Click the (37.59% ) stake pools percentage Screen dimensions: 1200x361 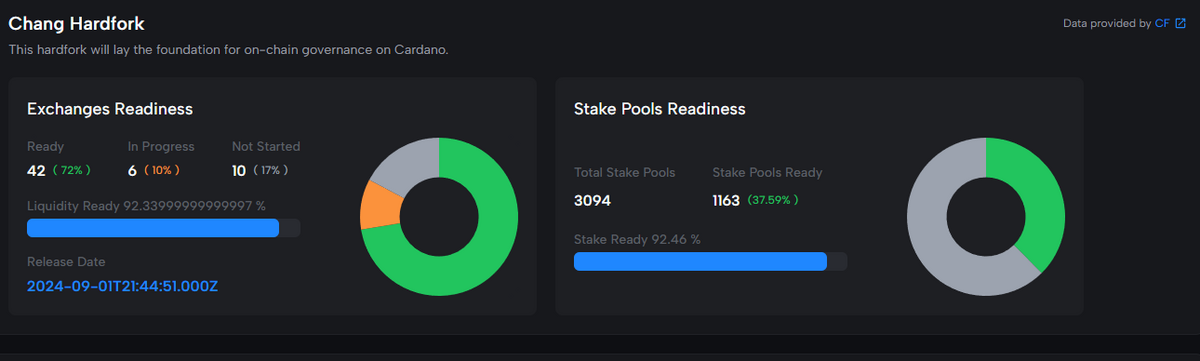pyautogui.click(x=773, y=200)
